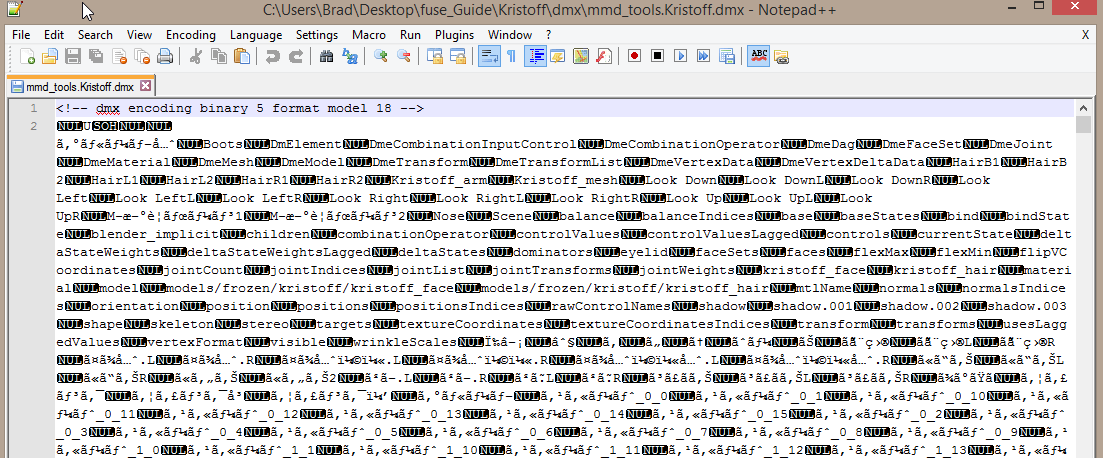Screen dimensions: 1103x458
Task: Open the Document Map toolbar icon
Action: [x=581, y=56]
